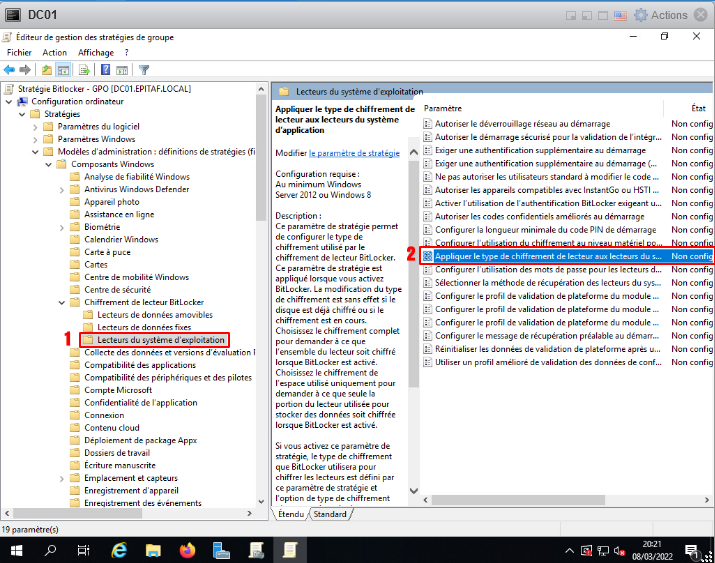Switch to the Standard tab
The image size is (715, 563).
pyautogui.click(x=329, y=514)
